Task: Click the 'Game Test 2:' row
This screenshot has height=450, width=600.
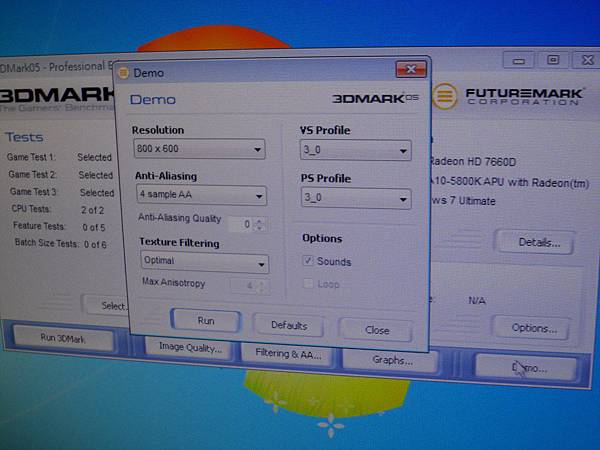Action: point(60,175)
